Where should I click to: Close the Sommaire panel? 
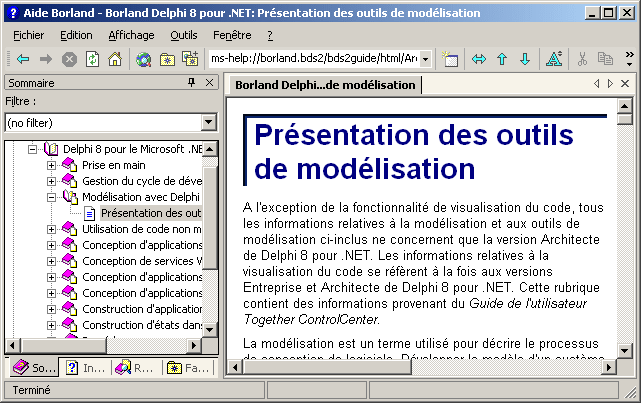tap(209, 83)
